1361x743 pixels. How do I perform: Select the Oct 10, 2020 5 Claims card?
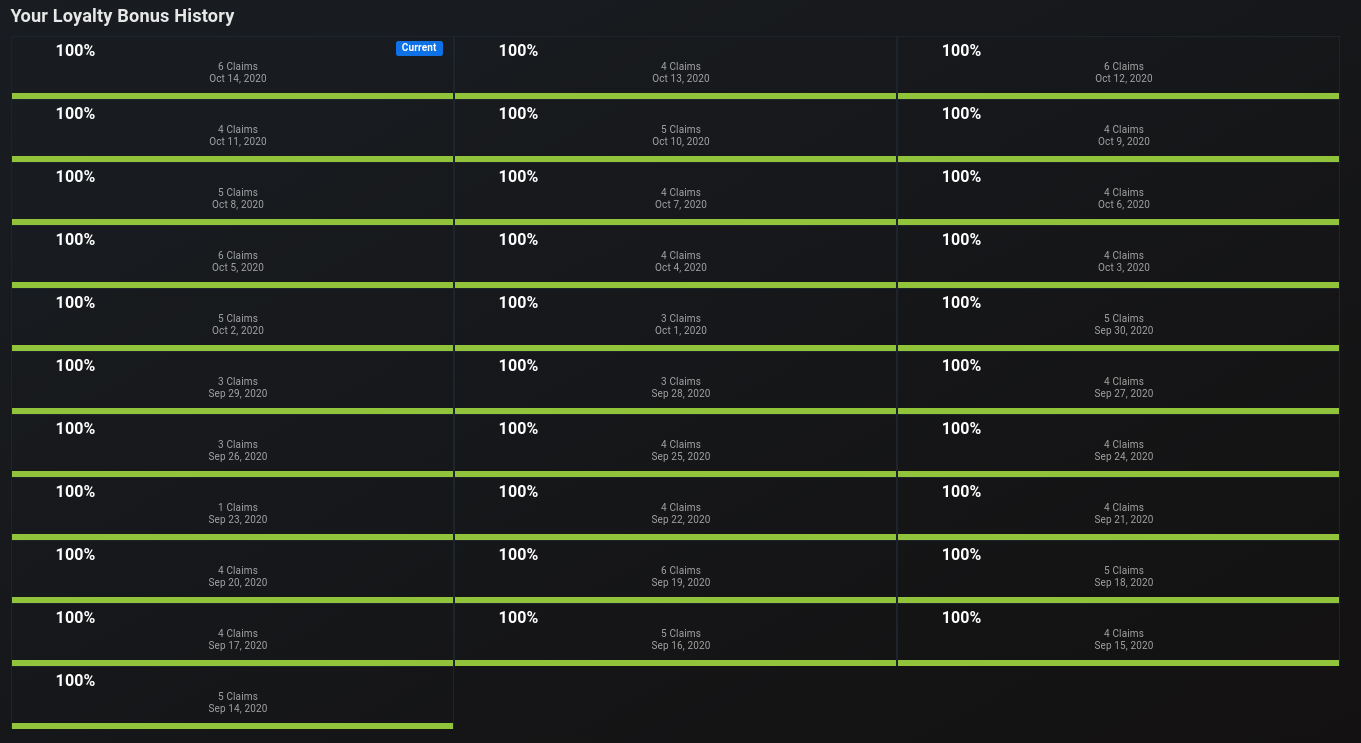coord(676,131)
